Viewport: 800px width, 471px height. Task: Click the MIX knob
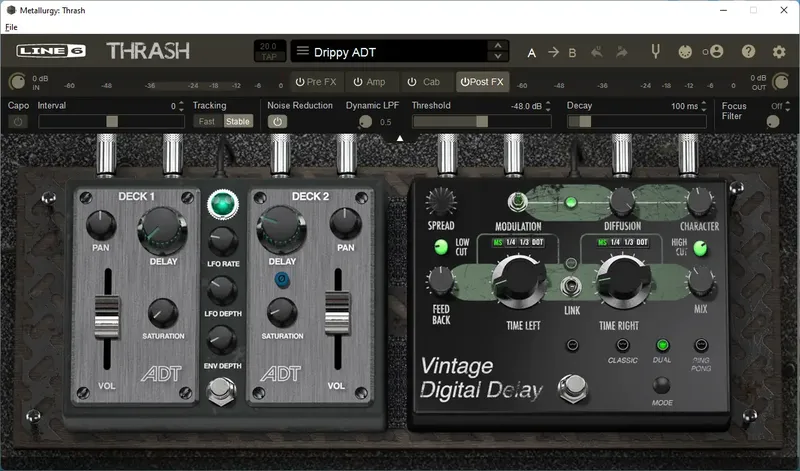tap(701, 282)
